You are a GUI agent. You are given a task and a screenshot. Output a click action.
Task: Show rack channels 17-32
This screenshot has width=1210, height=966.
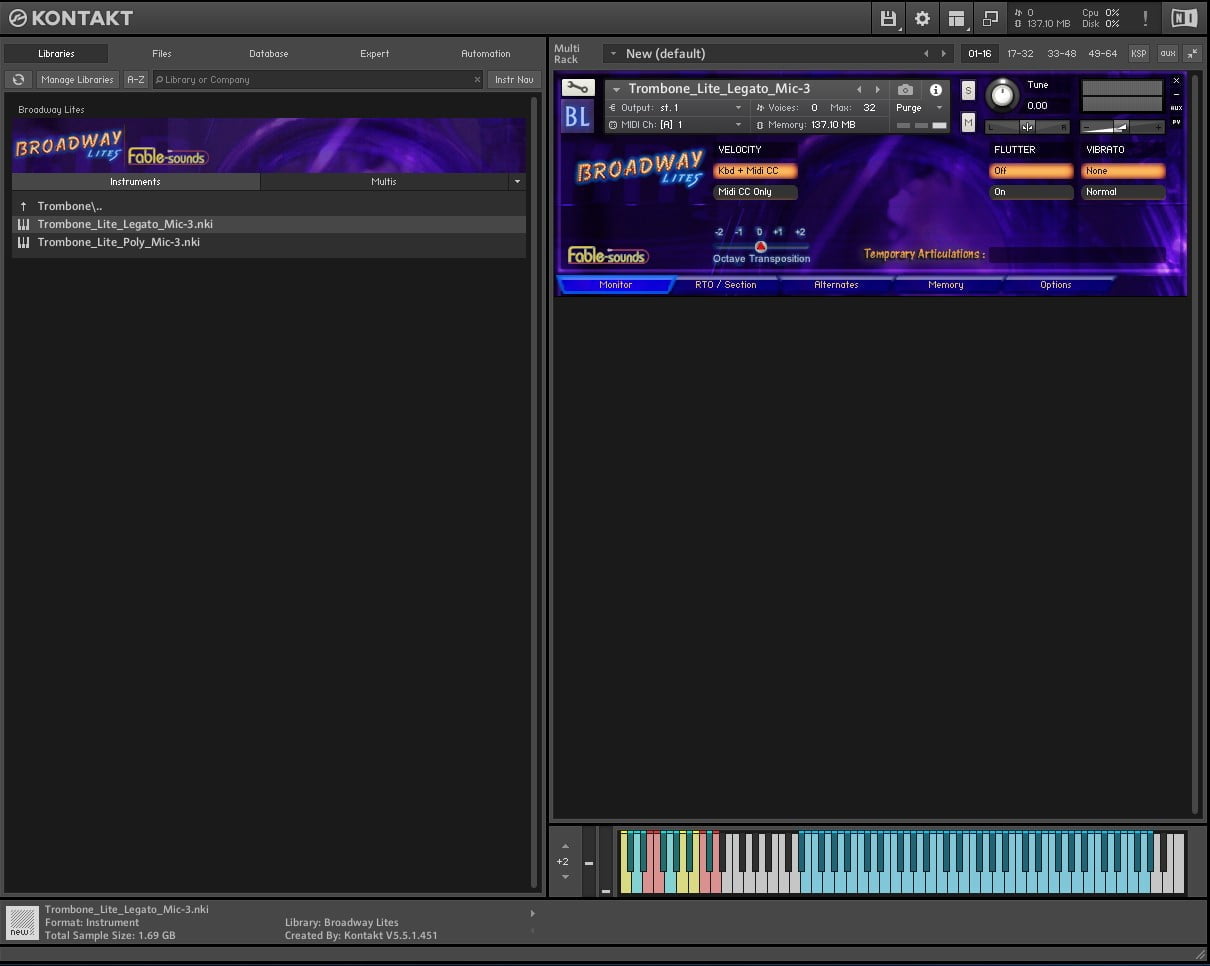click(1020, 54)
